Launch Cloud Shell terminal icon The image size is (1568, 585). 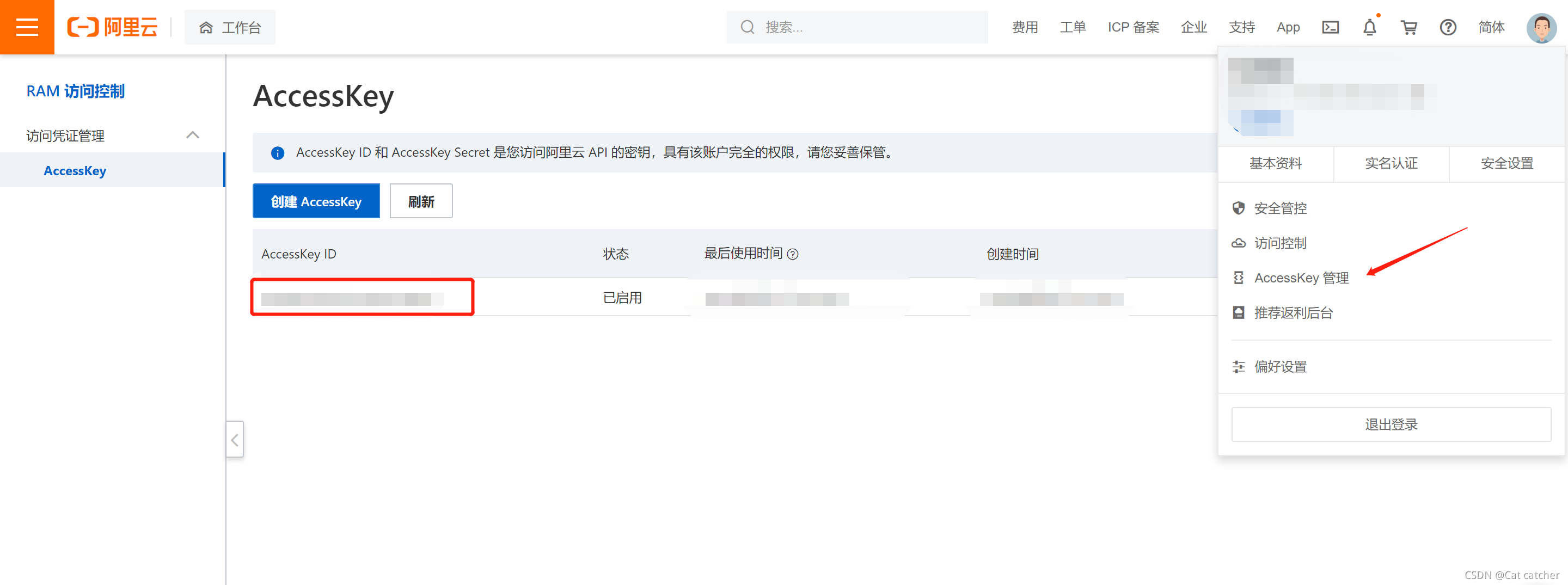tap(1331, 27)
